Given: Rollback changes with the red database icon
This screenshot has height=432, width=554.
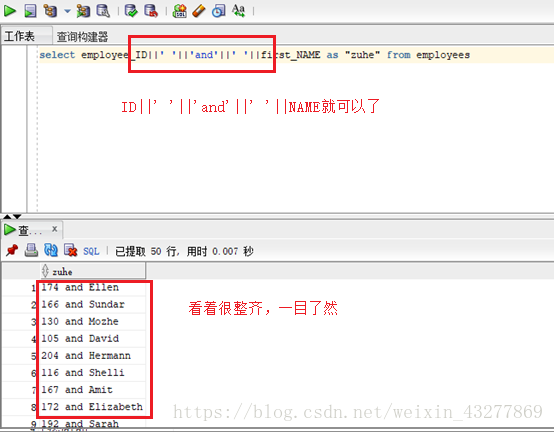Looking at the screenshot, I should pyautogui.click(x=151, y=11).
